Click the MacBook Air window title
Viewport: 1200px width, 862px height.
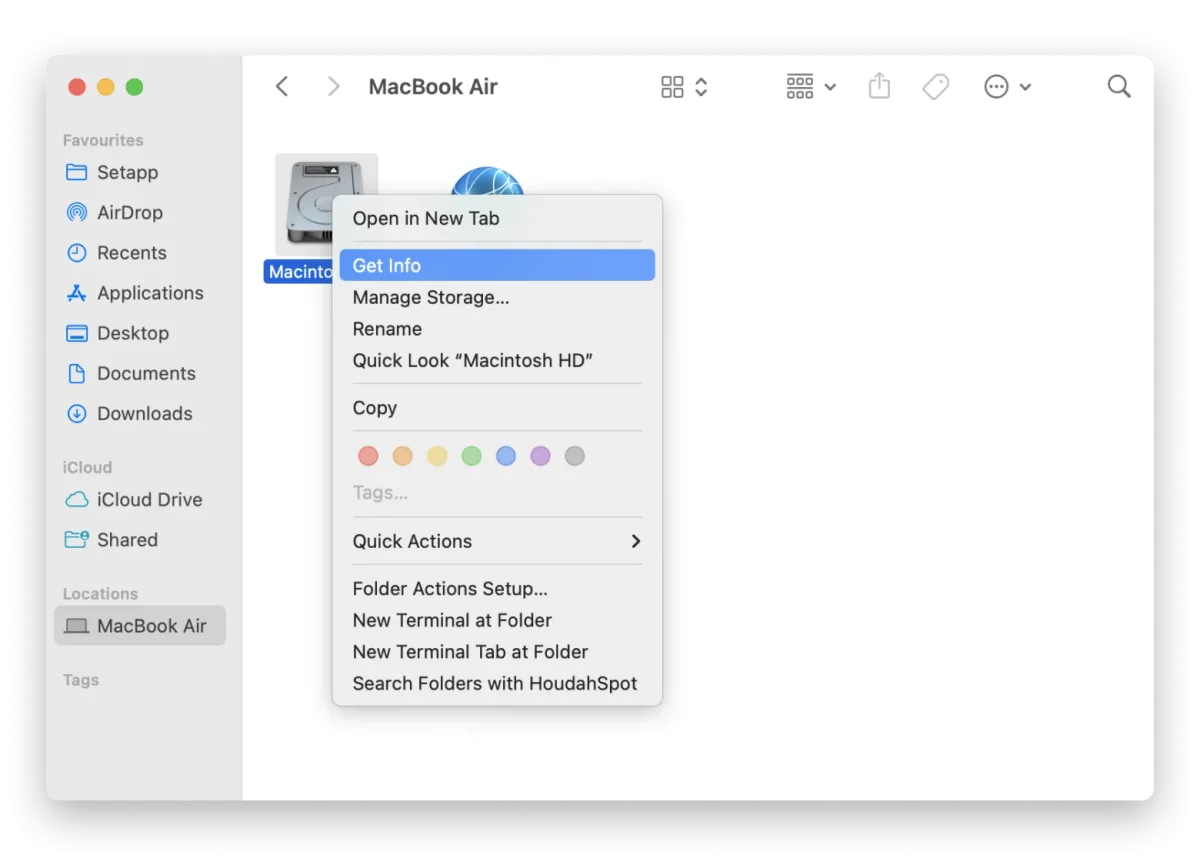[433, 87]
